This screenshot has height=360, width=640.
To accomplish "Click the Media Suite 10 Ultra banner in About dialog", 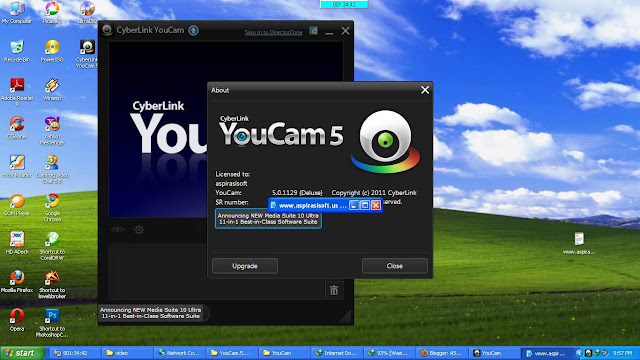I will tap(268, 219).
